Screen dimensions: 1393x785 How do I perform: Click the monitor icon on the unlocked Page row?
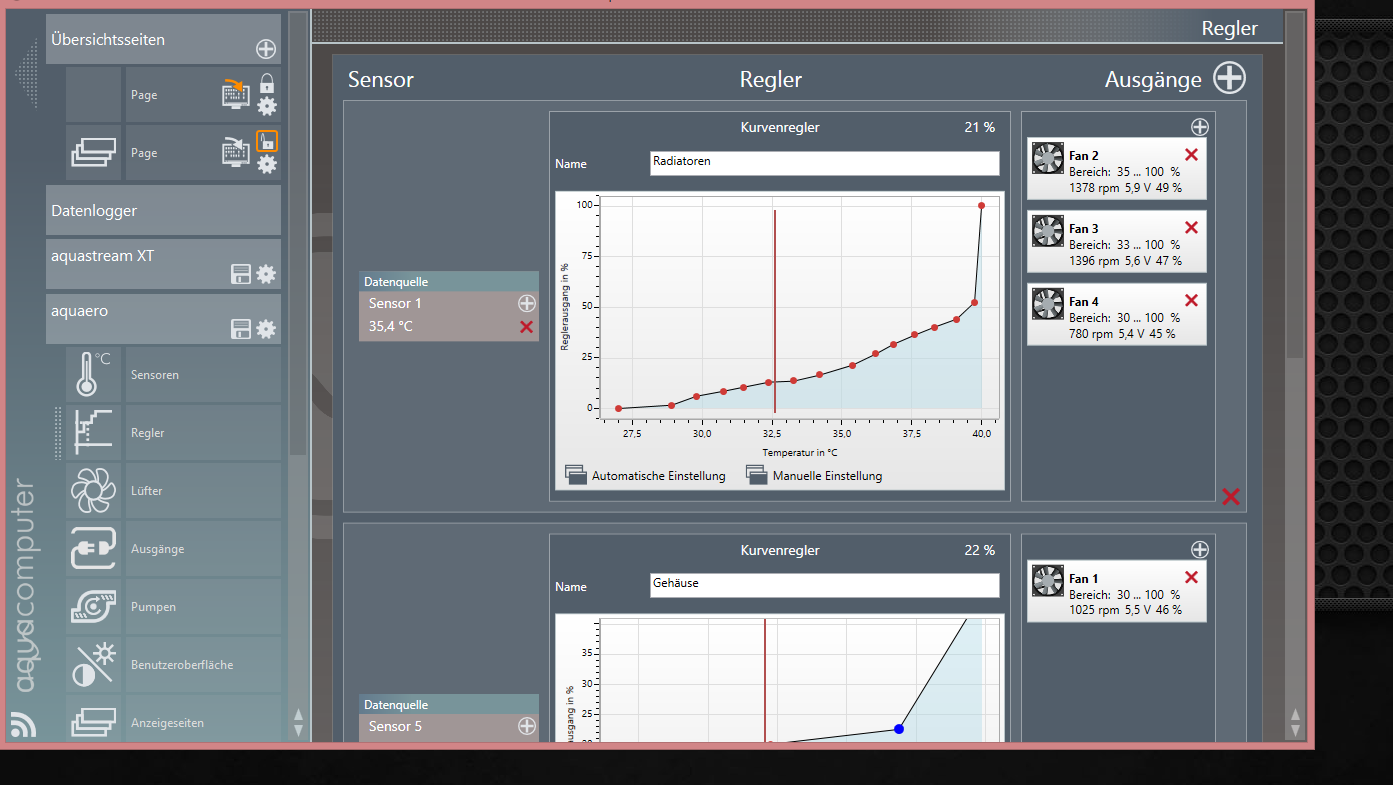235,151
